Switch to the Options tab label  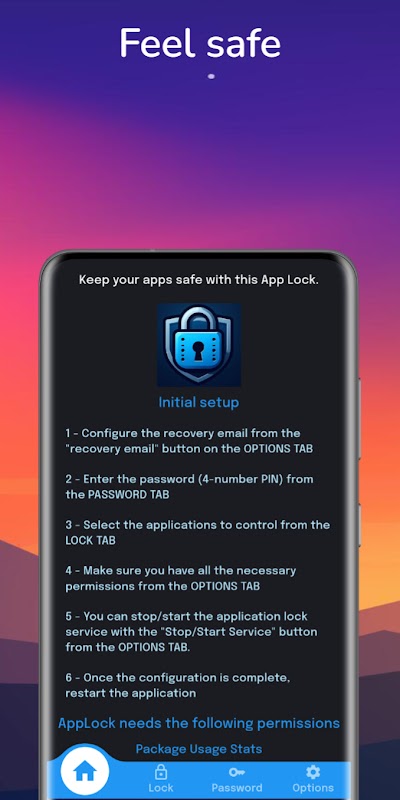[x=313, y=788]
